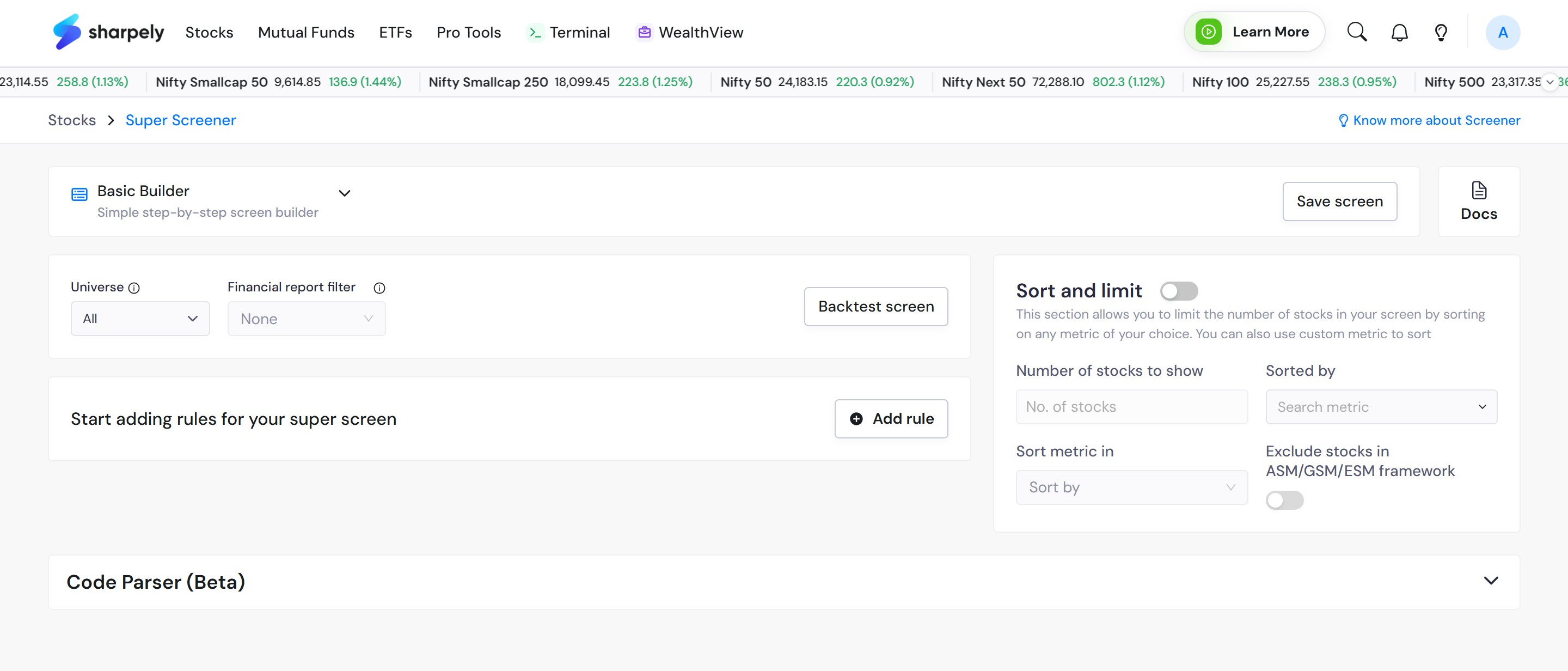Expand the index ticker dropdown arrow

[x=1549, y=82]
